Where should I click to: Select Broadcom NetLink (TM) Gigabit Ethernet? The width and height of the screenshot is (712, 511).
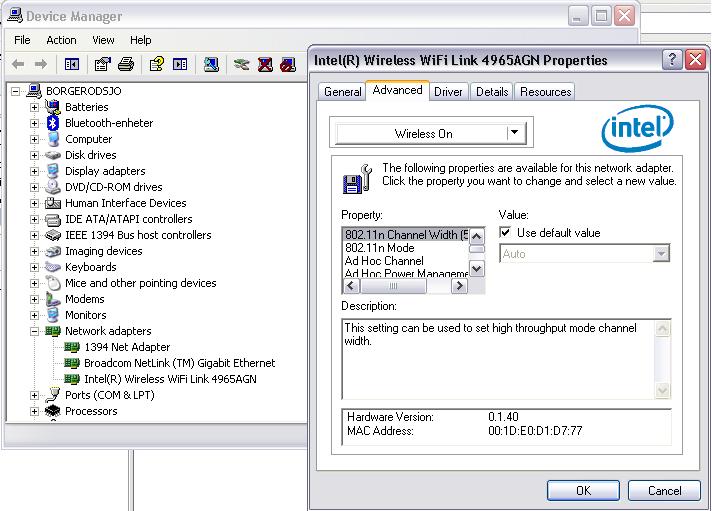[179, 363]
